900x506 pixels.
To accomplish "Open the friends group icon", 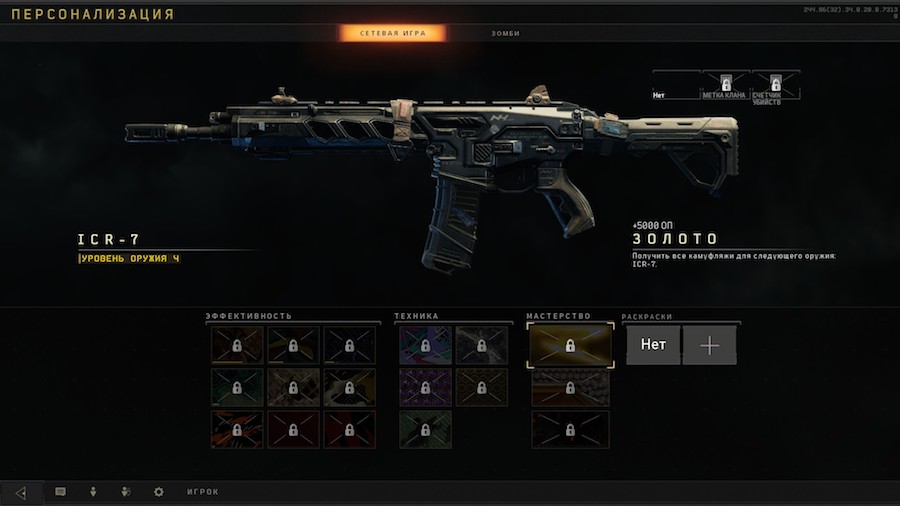I will coord(126,492).
